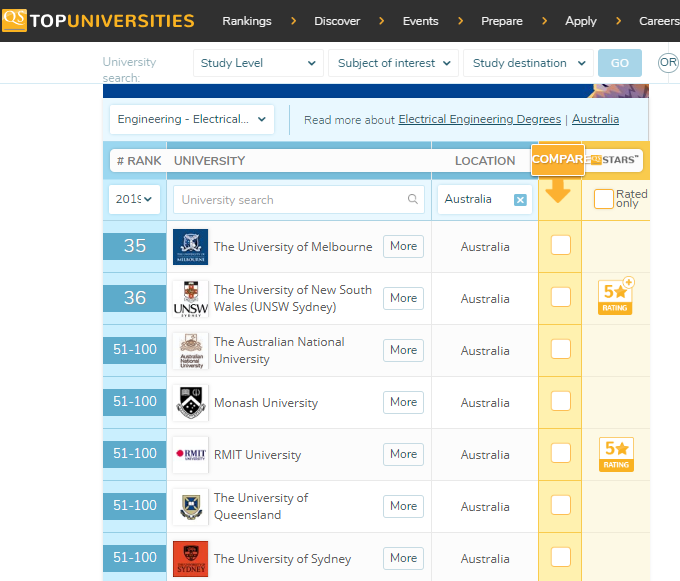The image size is (680, 581).
Task: Expand the Engineering - Electrical subject dropdown
Action: point(192,120)
